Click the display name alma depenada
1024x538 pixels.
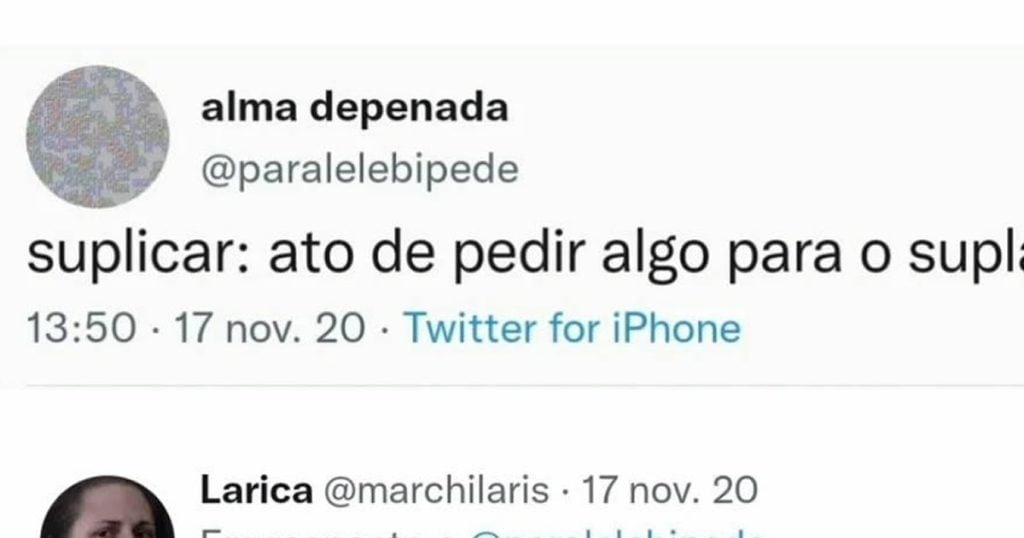pyautogui.click(x=355, y=108)
